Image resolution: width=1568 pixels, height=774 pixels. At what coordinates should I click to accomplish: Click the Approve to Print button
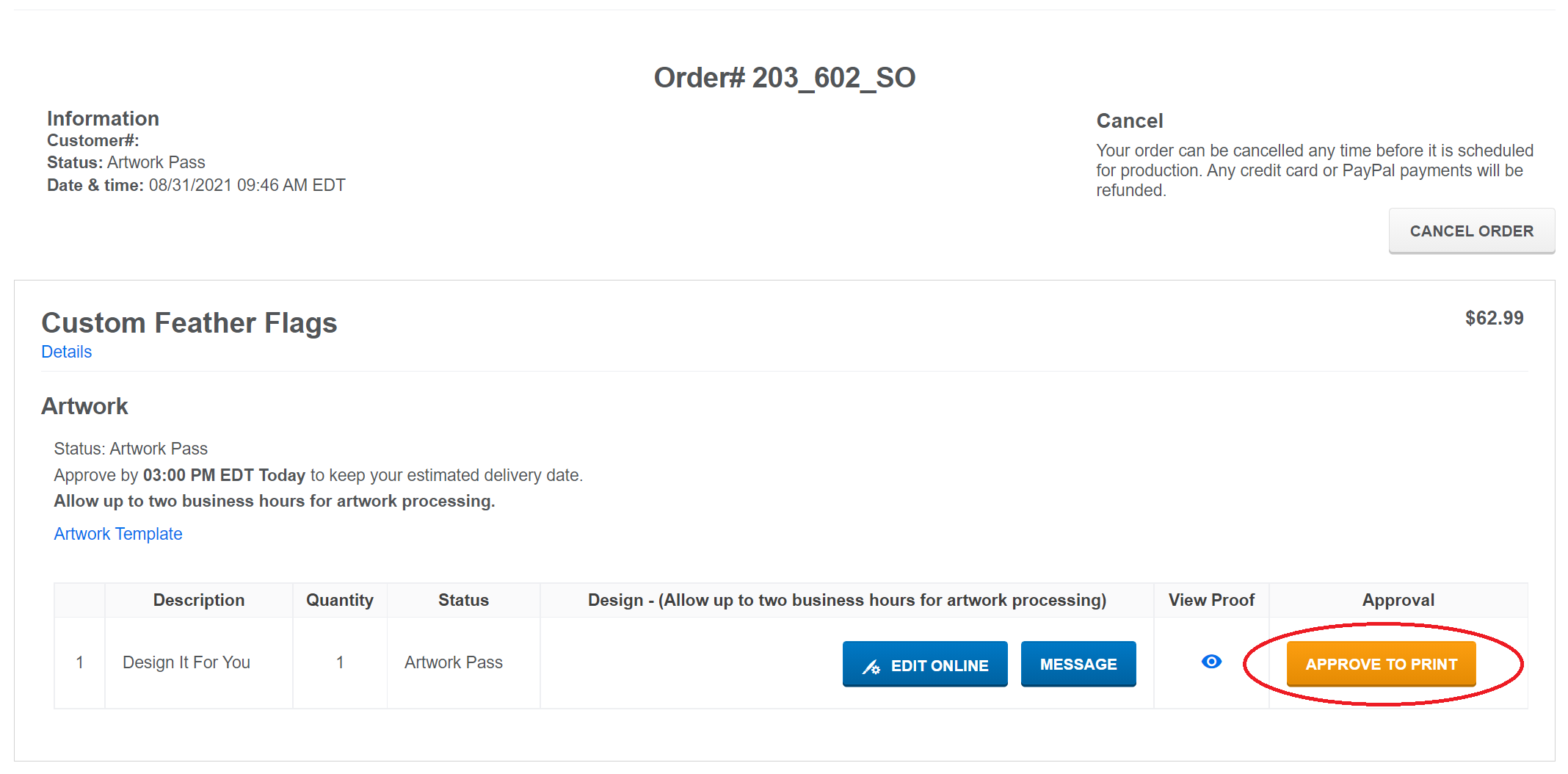(1381, 664)
